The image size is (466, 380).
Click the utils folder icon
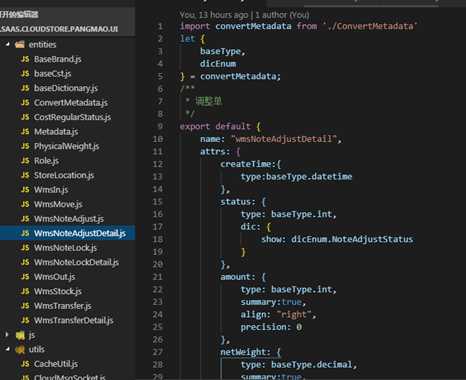click(x=20, y=349)
